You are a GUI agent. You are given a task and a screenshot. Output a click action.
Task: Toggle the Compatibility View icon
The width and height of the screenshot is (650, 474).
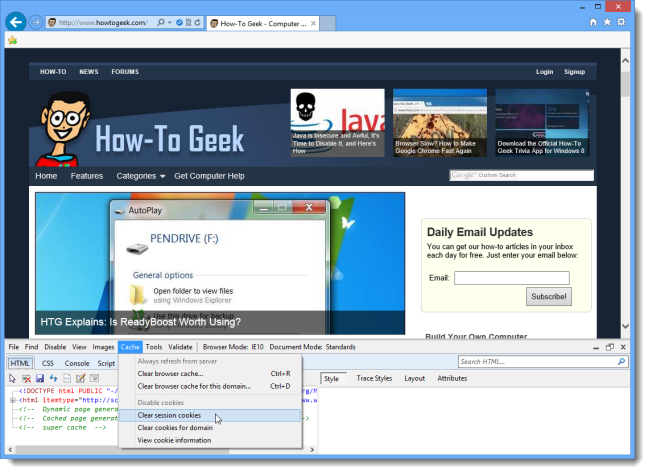[188, 22]
